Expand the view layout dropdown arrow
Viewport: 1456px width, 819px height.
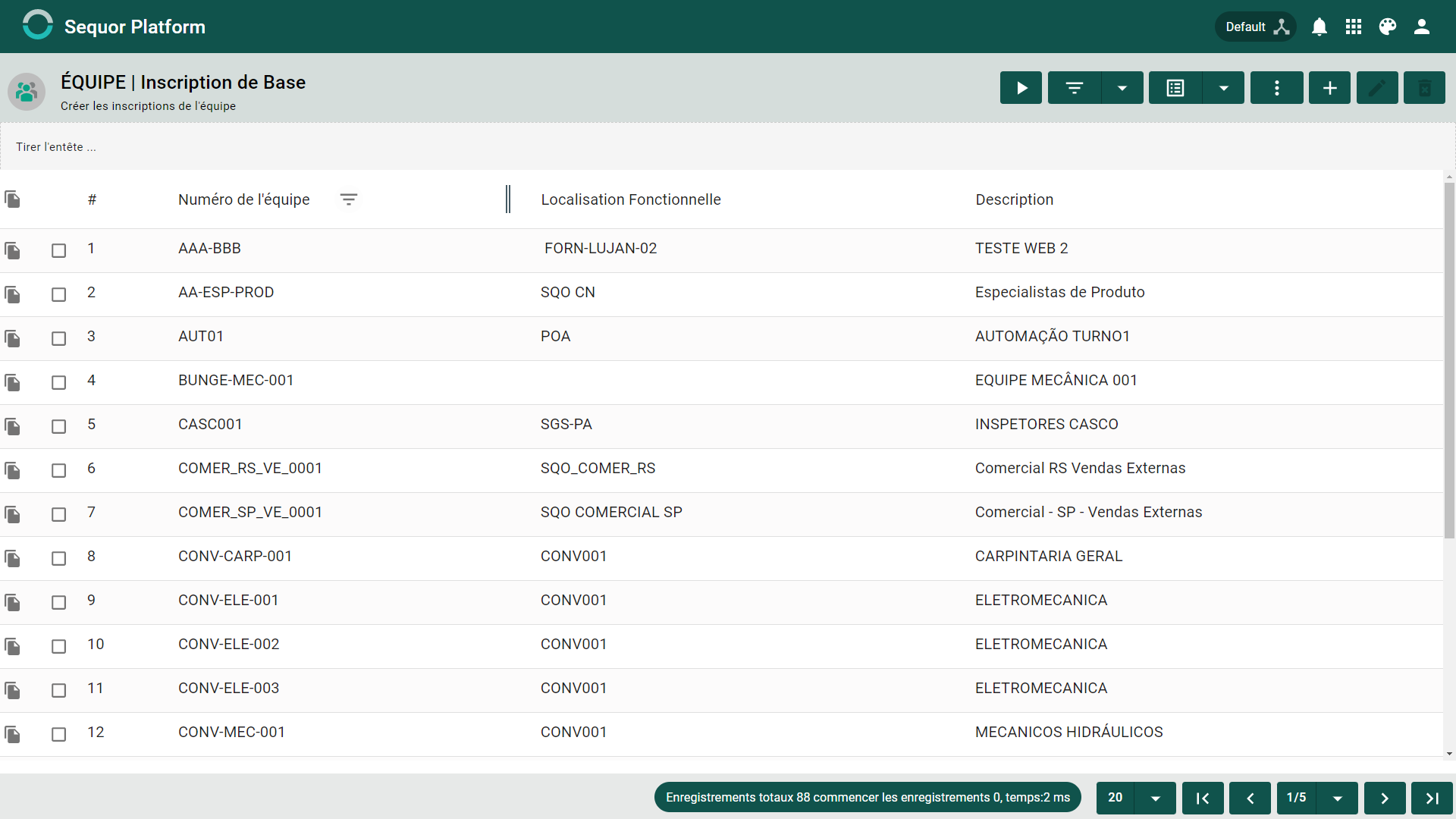(x=1223, y=88)
